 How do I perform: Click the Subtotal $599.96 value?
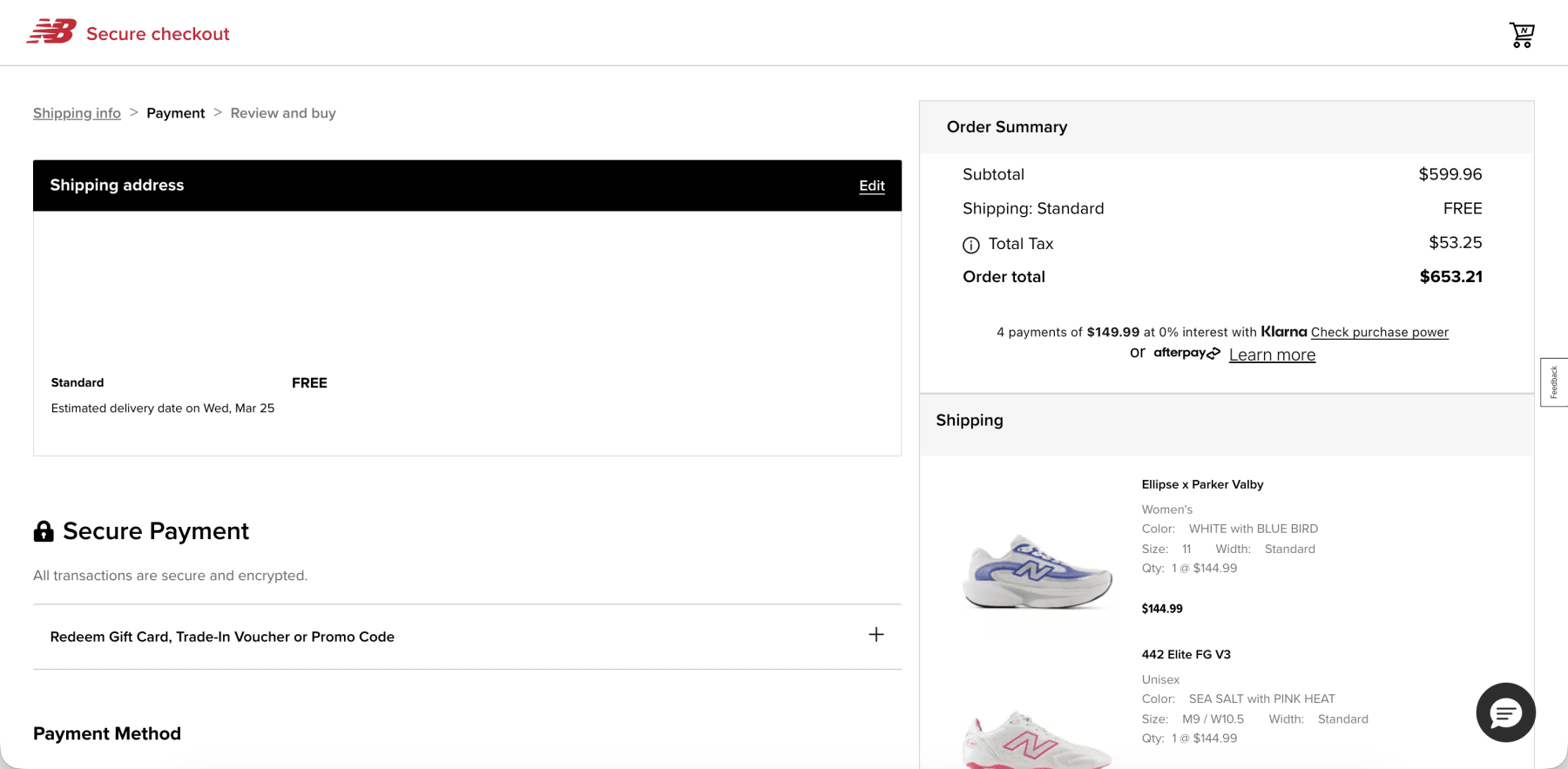coord(1450,174)
